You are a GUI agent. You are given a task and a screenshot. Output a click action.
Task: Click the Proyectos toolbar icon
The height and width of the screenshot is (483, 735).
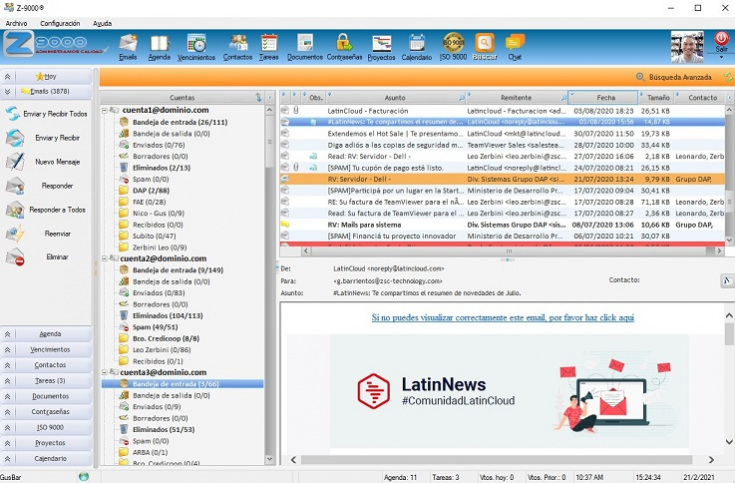click(x=381, y=47)
